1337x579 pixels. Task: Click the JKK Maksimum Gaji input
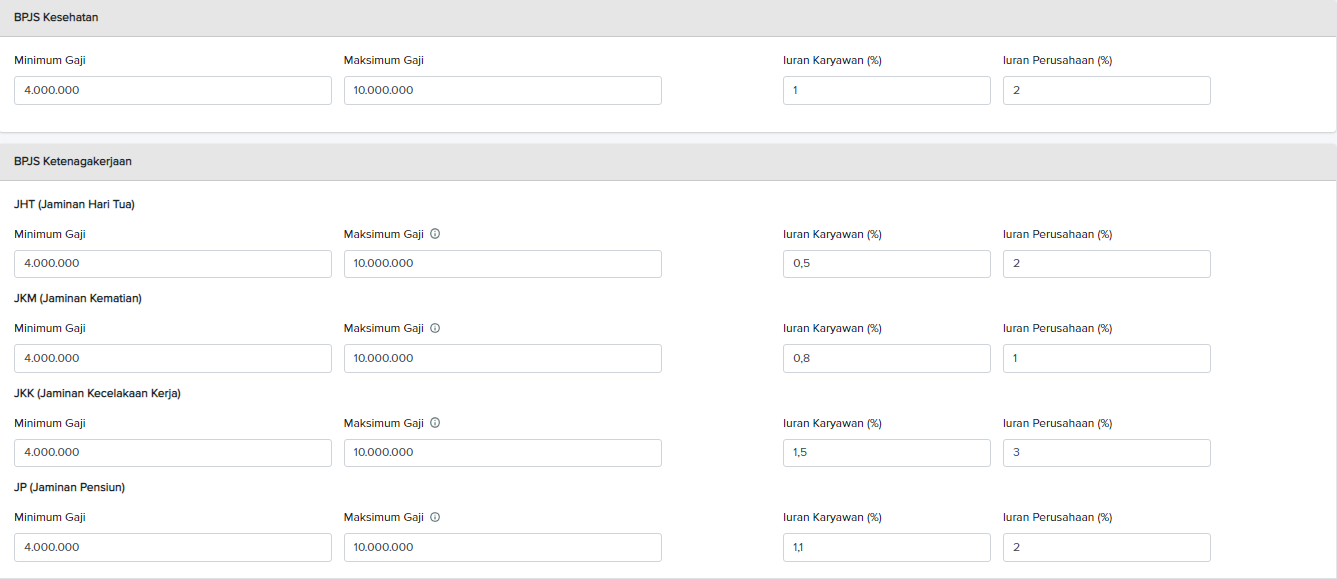pos(502,453)
